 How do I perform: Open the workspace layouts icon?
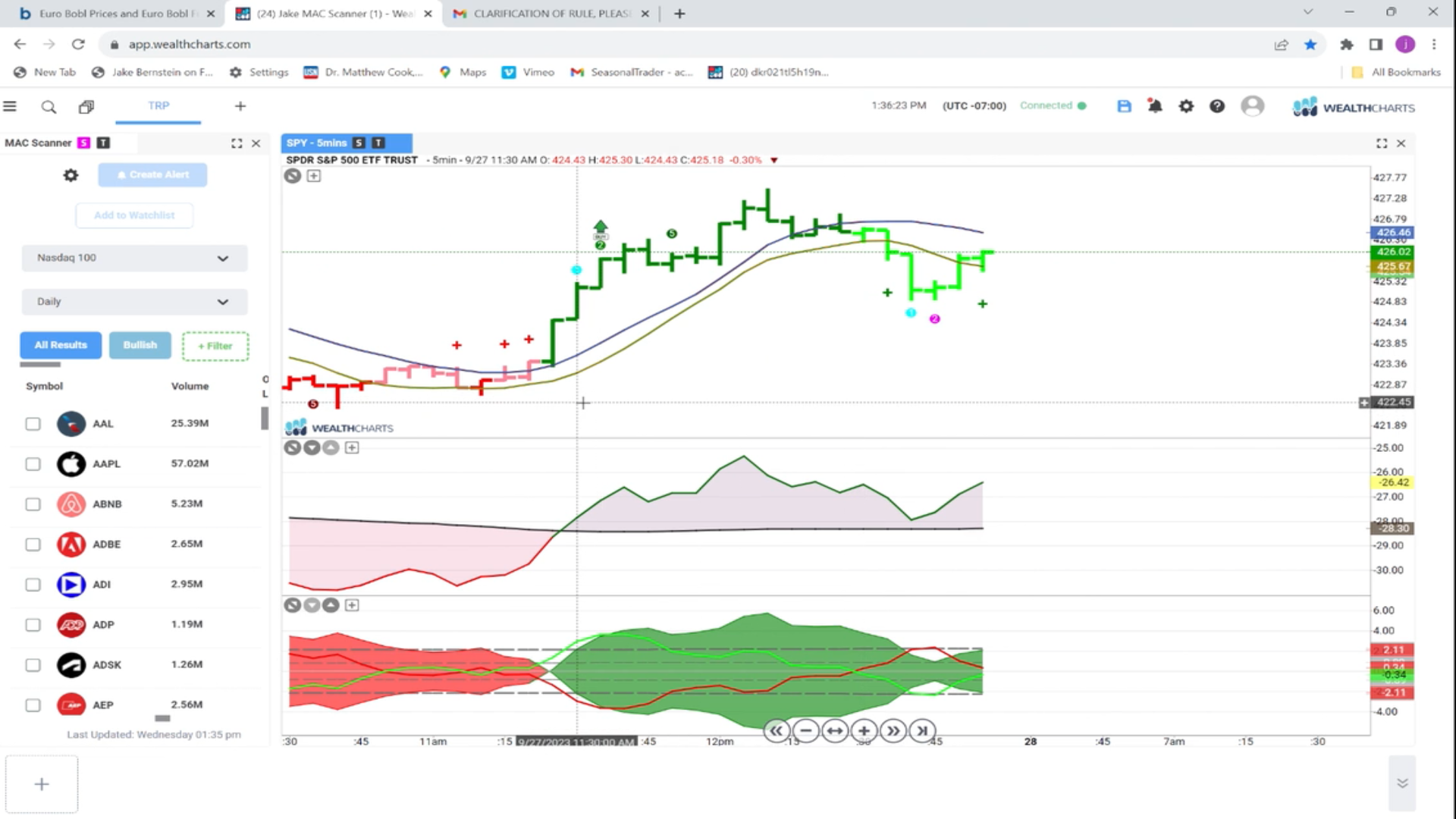tap(86, 107)
